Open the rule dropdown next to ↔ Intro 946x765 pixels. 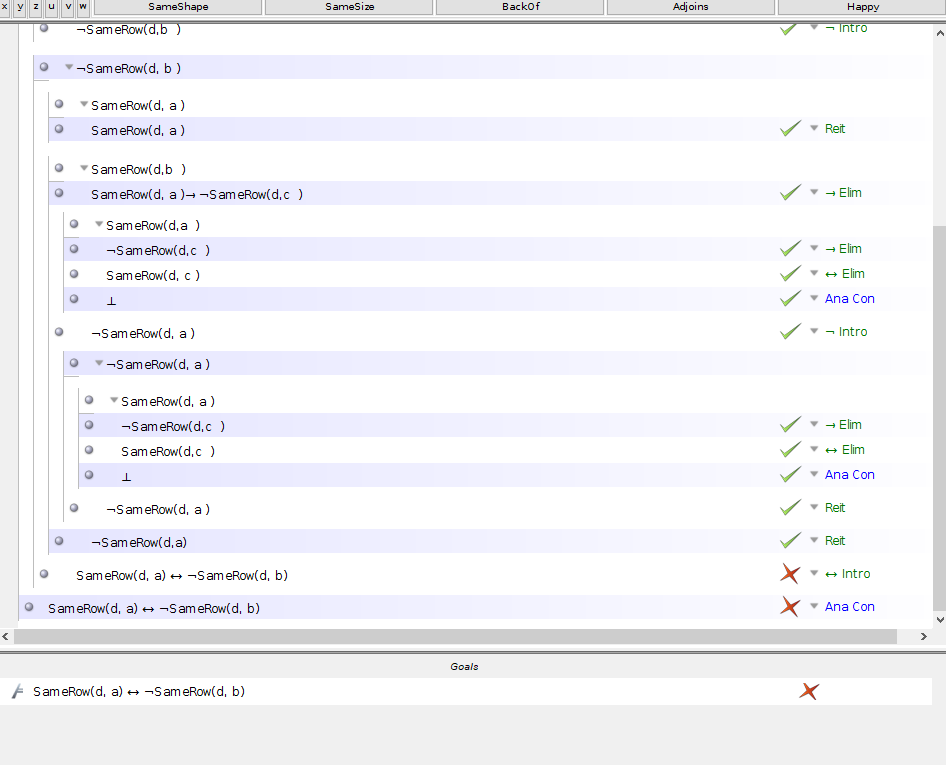[813, 573]
